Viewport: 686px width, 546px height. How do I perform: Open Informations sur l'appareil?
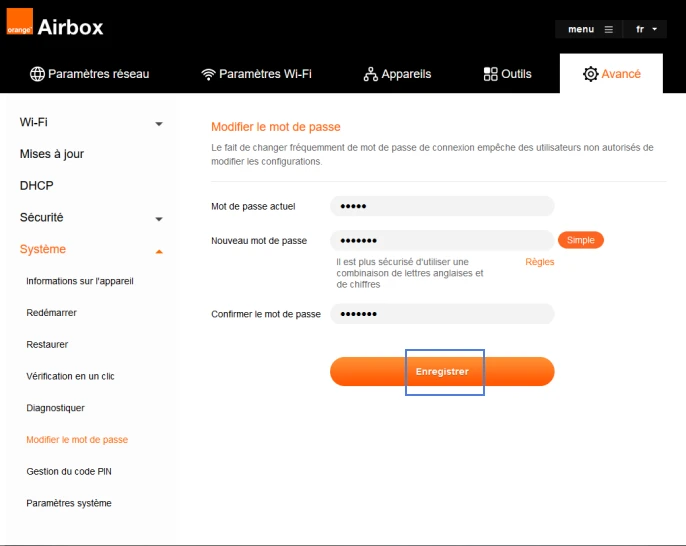click(80, 281)
